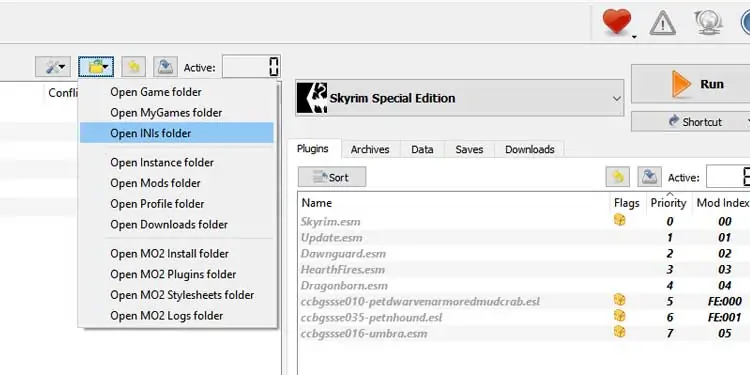Screen dimensions: 750x375
Task: Select the Dragonborn.esm plugin row
Action: click(x=524, y=286)
